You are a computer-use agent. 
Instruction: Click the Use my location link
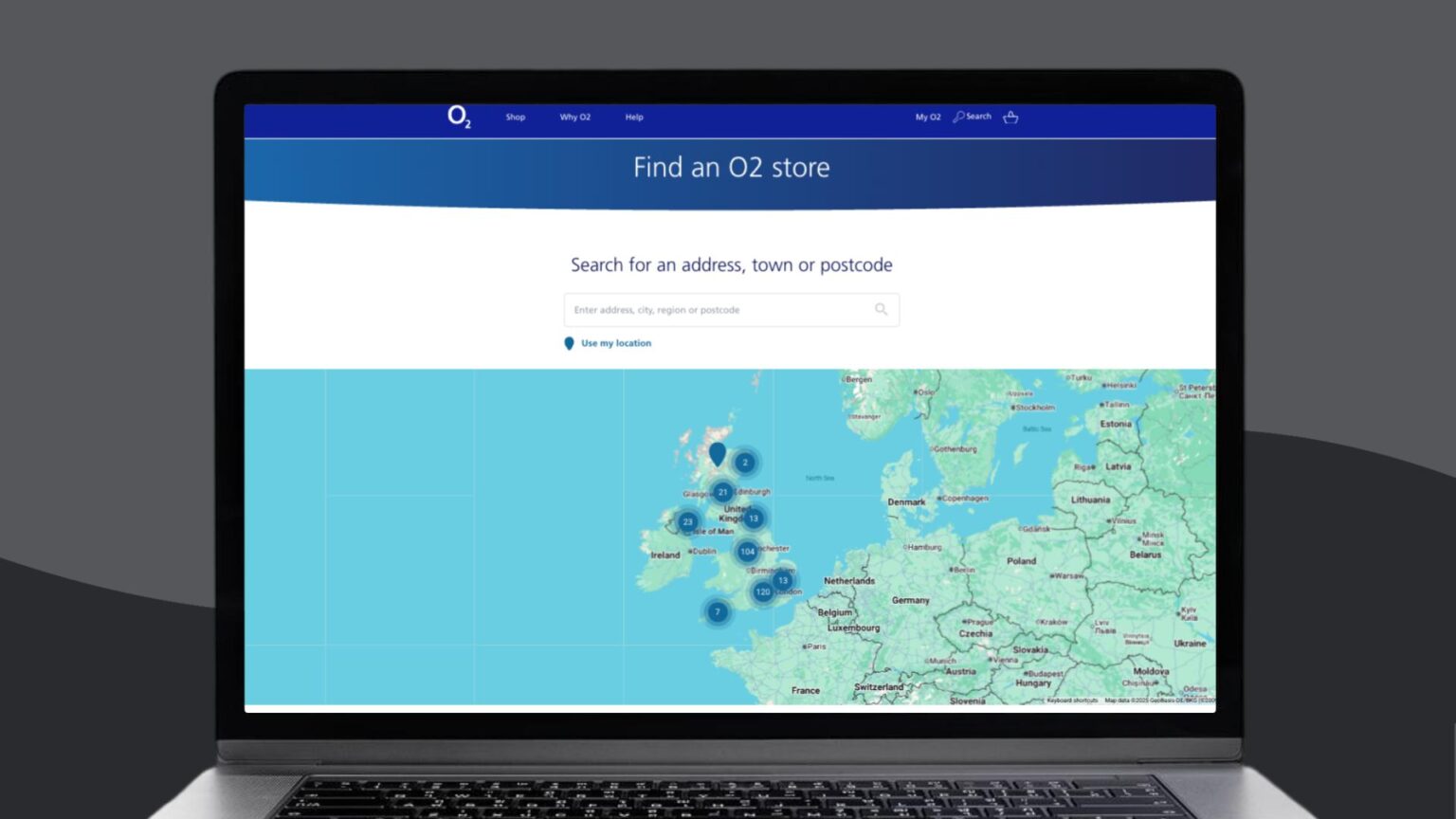616,343
